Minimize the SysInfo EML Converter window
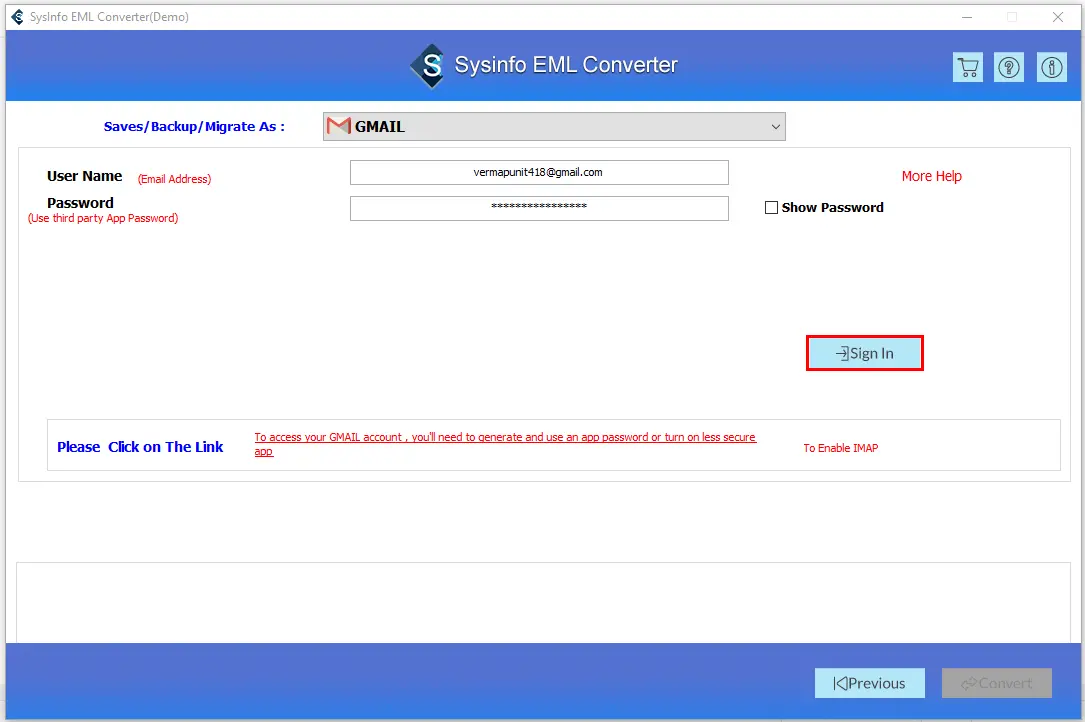This screenshot has height=722, width=1085. click(967, 17)
